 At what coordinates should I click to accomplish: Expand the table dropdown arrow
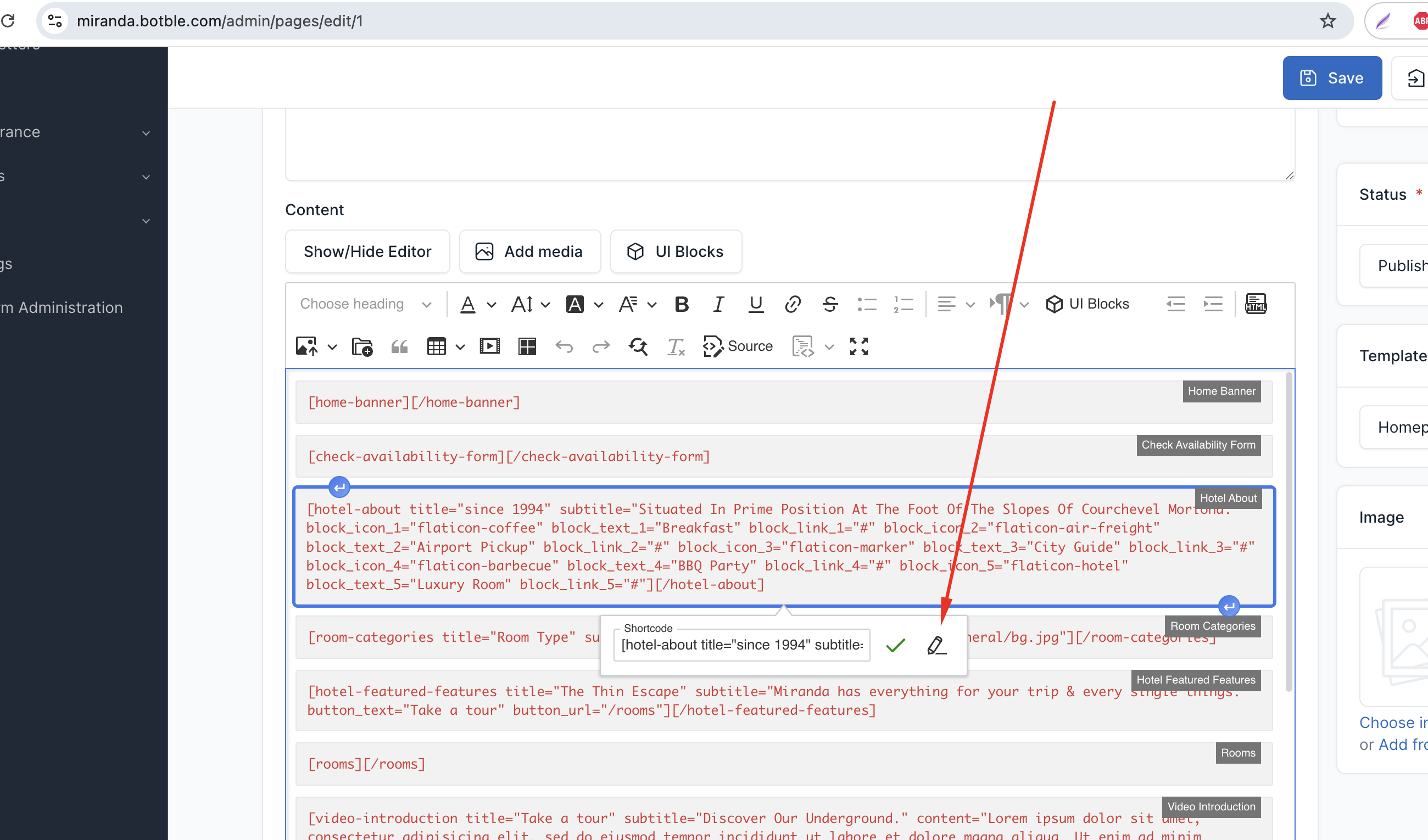pos(460,346)
